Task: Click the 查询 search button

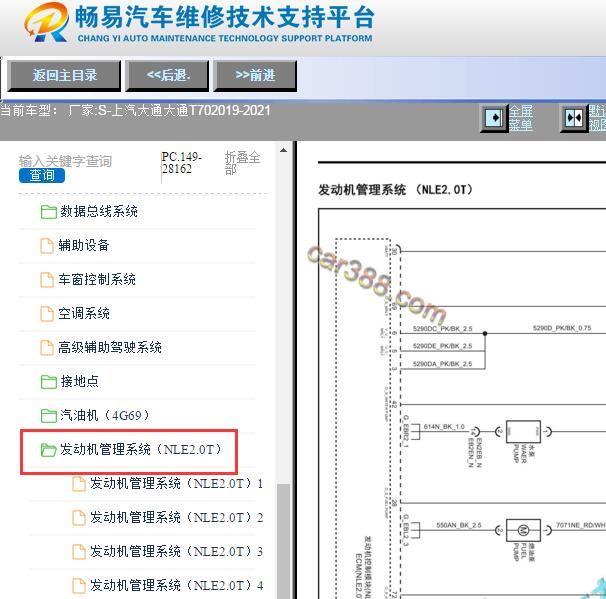Action: click(x=42, y=175)
